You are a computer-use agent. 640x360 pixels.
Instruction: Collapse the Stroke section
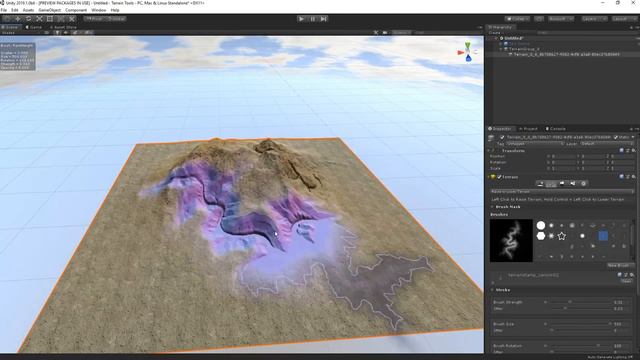[x=492, y=290]
